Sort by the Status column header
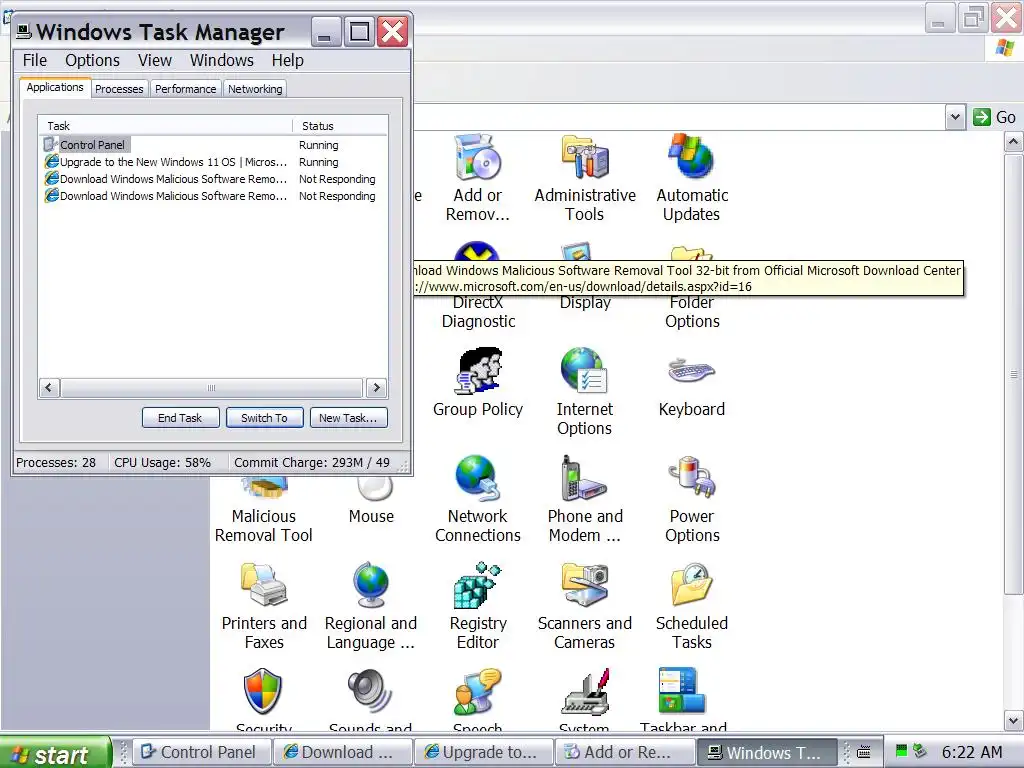1024x768 pixels. tap(340, 126)
